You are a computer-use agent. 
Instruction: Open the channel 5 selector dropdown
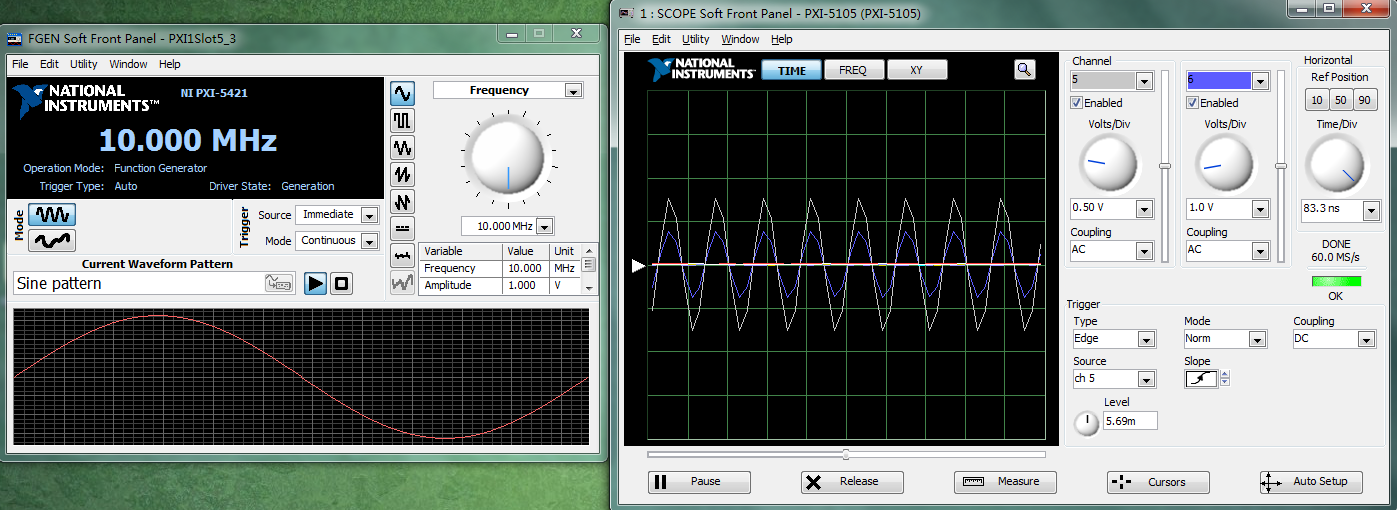(1144, 81)
